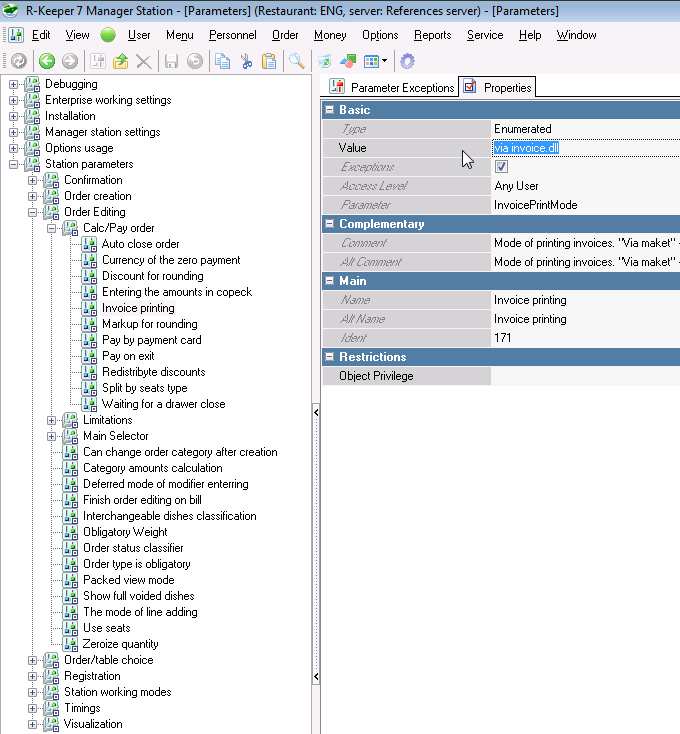Click the grey refresh toolbar icon
The width and height of the screenshot is (680, 734).
tap(19, 61)
